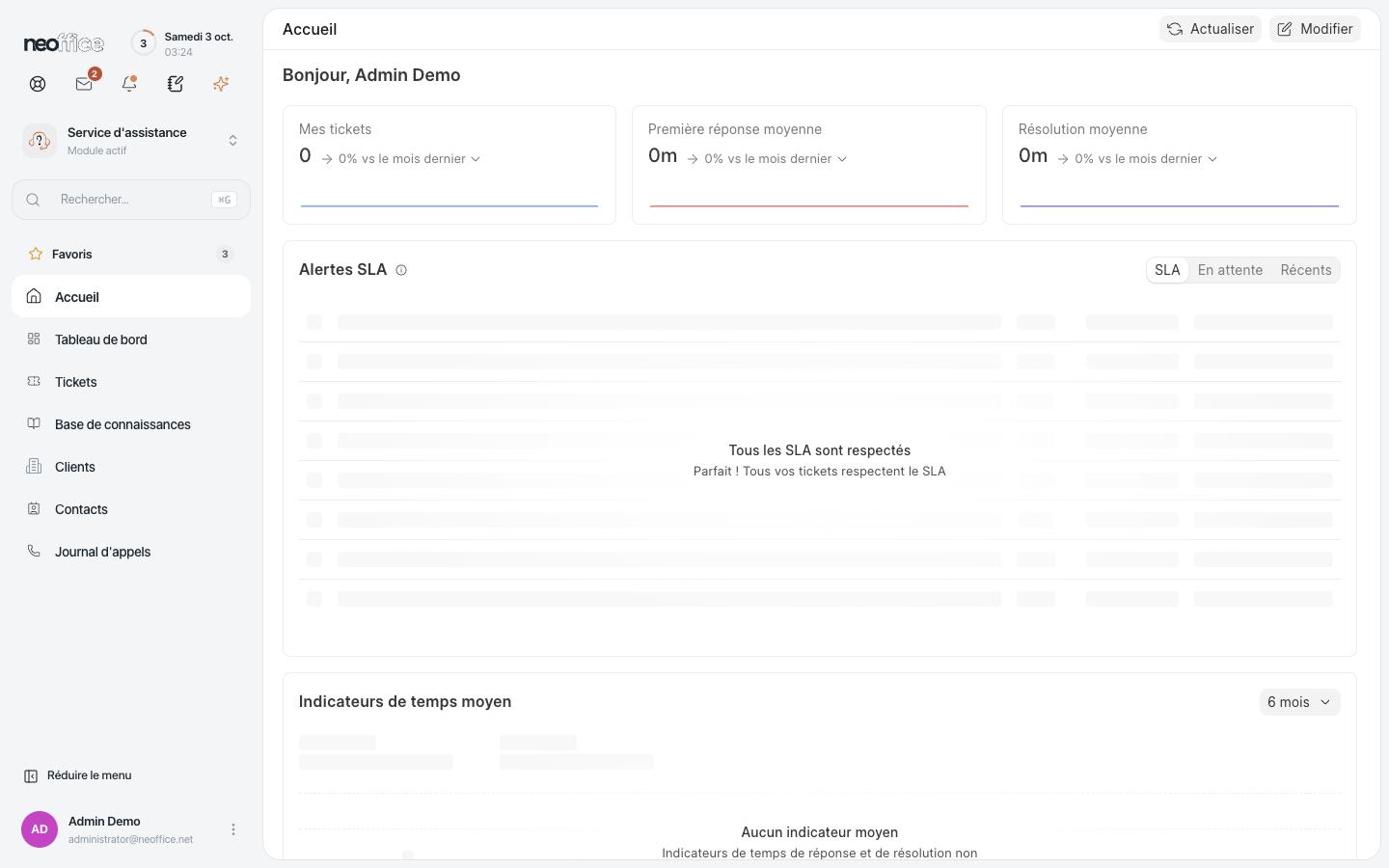The height and width of the screenshot is (868, 1389).
Task: Click the AD user avatar
Action: coord(40,829)
